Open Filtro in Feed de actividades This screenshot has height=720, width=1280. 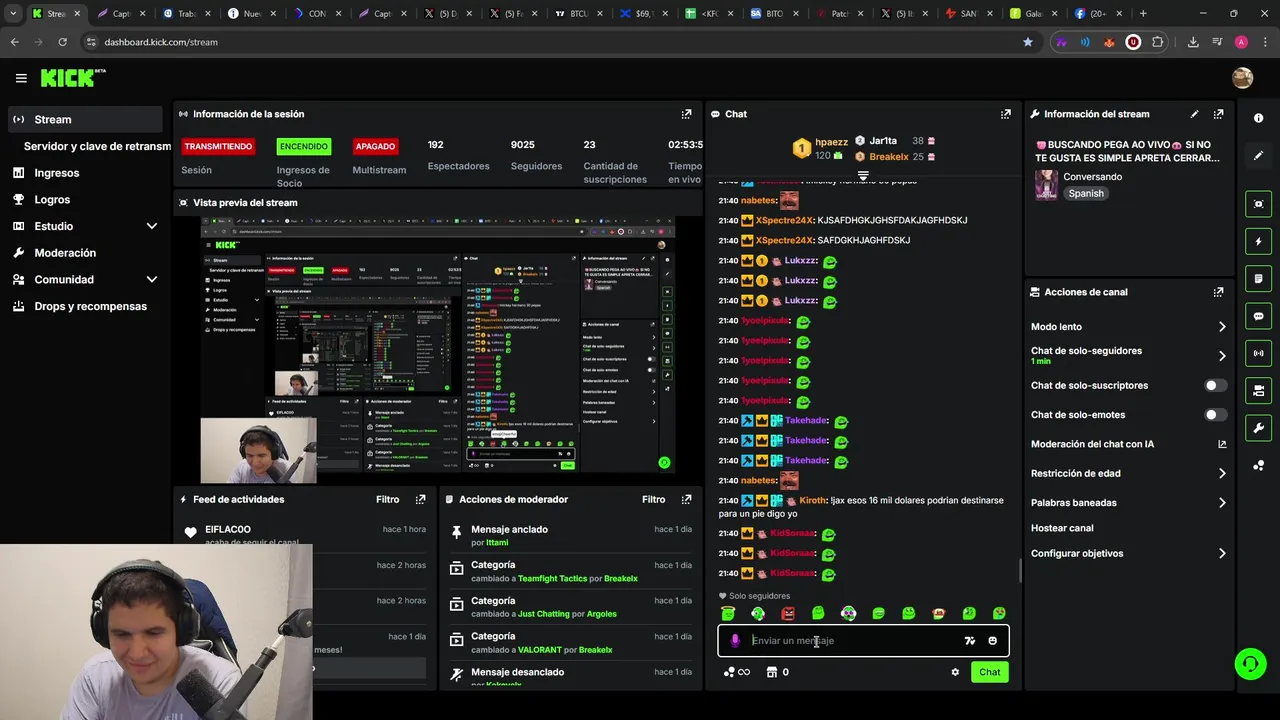click(387, 499)
